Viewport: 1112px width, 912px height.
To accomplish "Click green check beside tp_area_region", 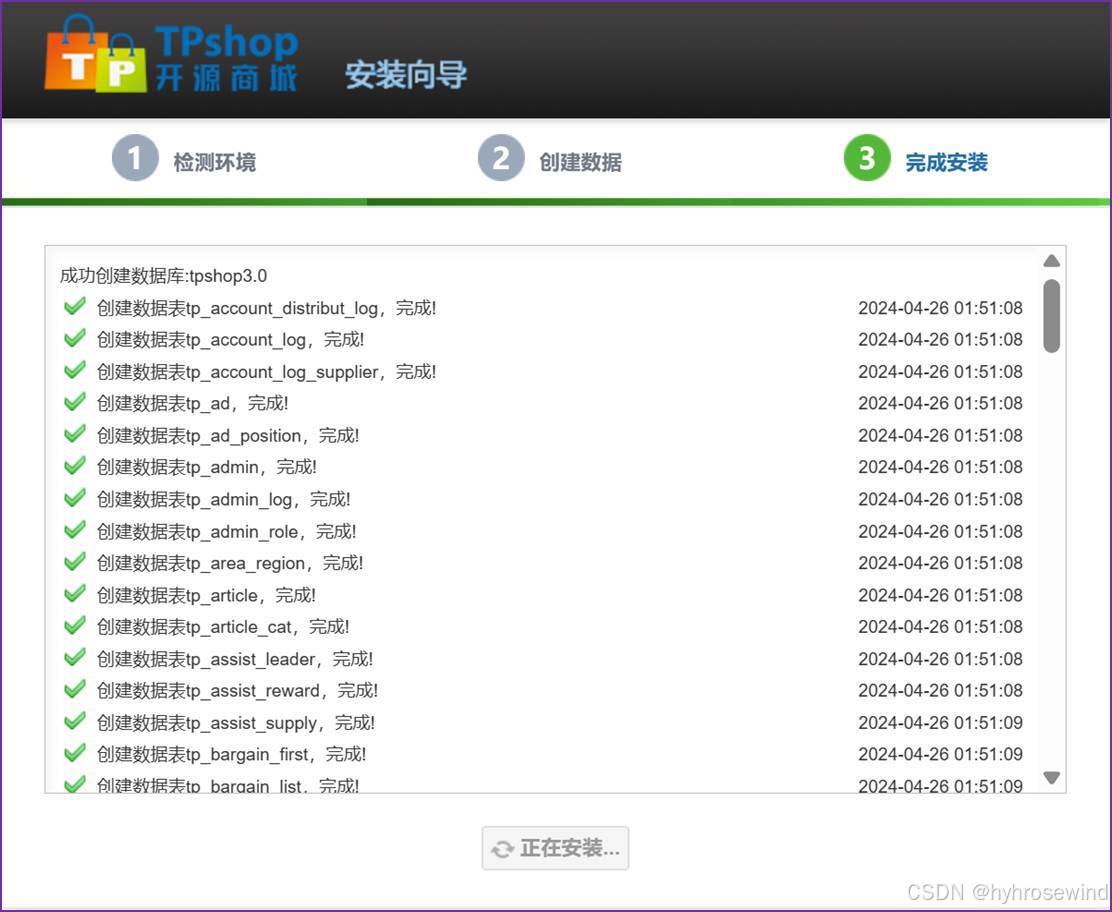I will point(74,562).
